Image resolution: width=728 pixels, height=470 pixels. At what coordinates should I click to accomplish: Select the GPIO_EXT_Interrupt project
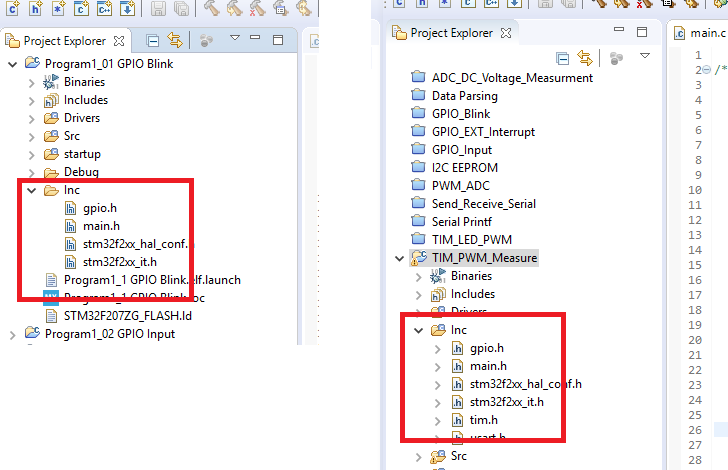click(483, 132)
